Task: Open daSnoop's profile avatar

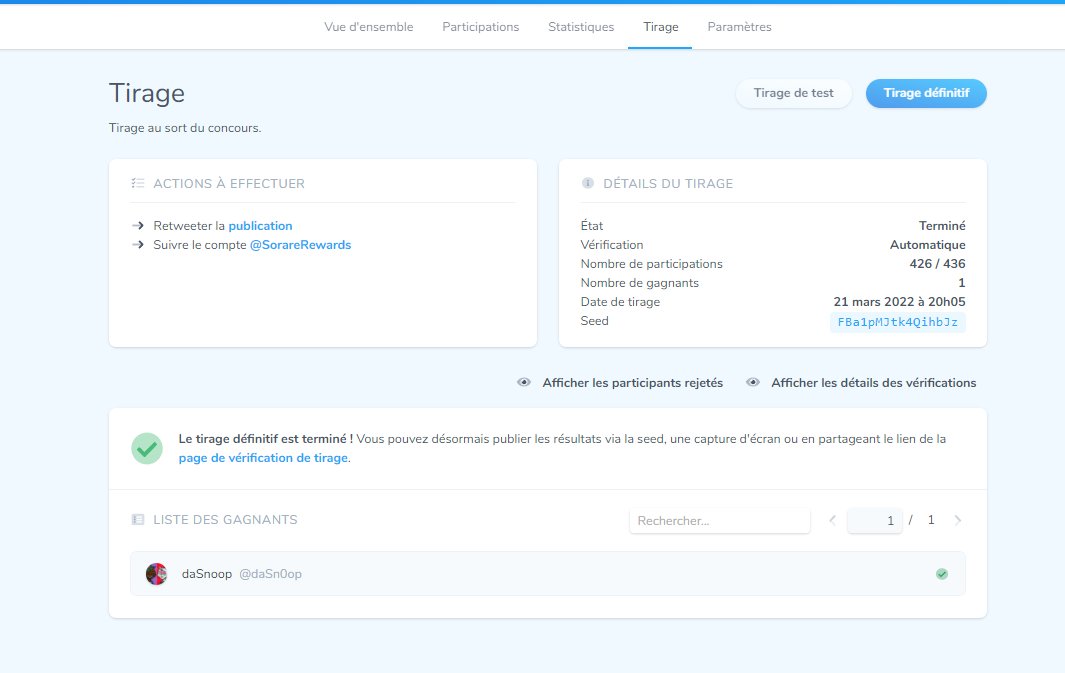Action: coord(156,574)
